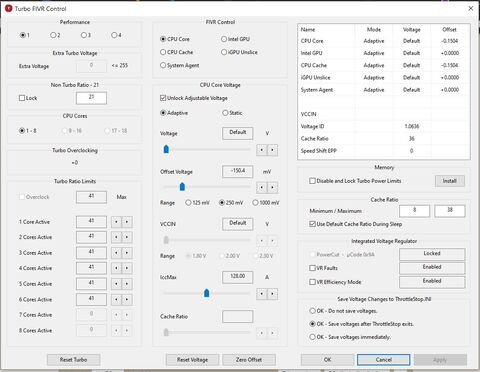Click the ThrottleStop icon in title bar
The width and height of the screenshot is (480, 372).
[x=9, y=8]
